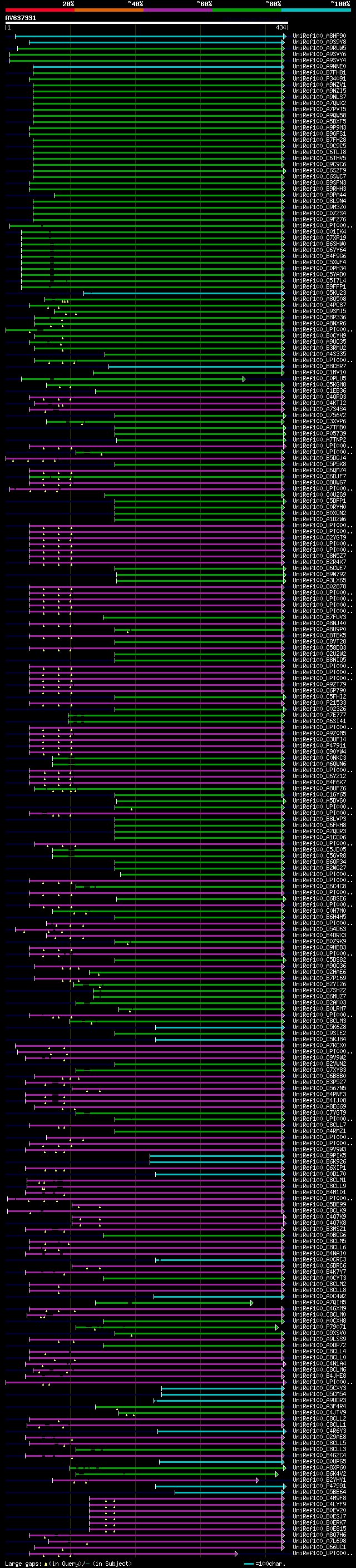356x1568 pixels.
Task: Click the UniRef100_Q5I7L4 label
Action: [319, 280]
